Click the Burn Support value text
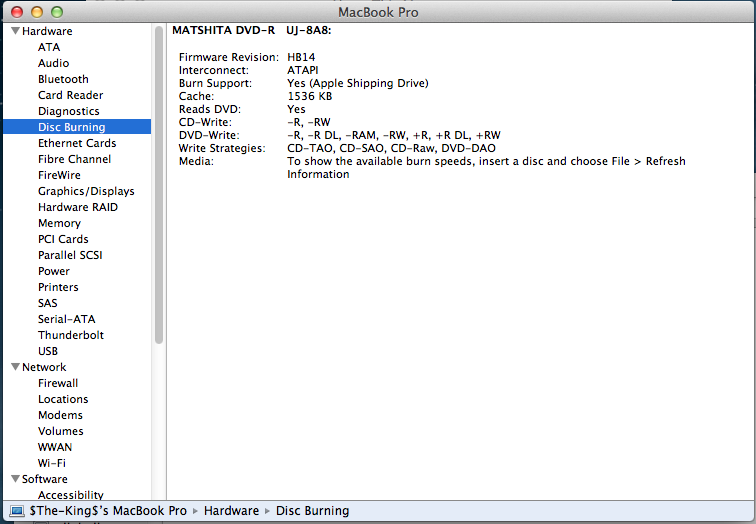Screen dimensions: 756x524 point(358,83)
